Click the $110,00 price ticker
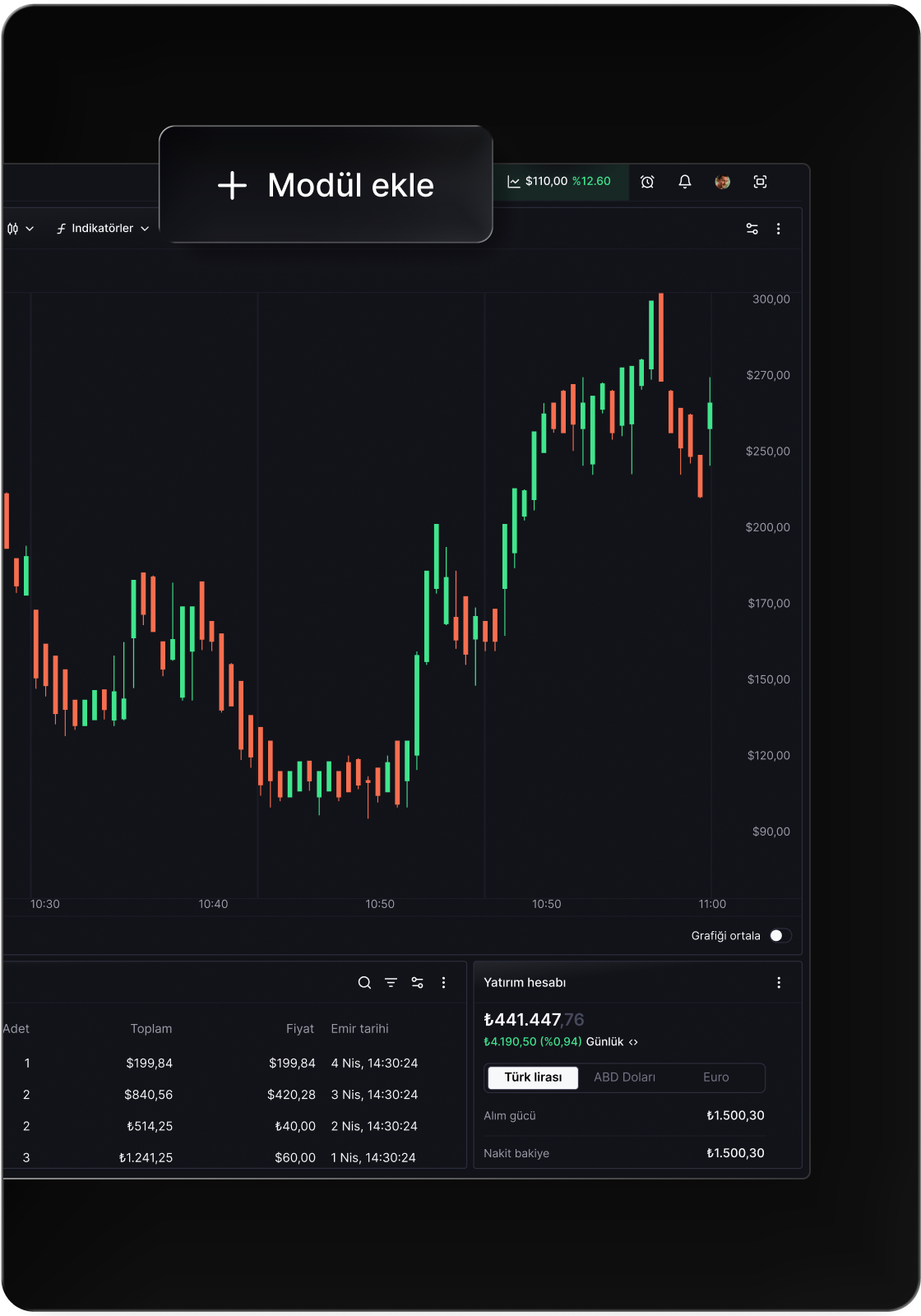Viewport: 921px width, 1316px height. click(560, 182)
